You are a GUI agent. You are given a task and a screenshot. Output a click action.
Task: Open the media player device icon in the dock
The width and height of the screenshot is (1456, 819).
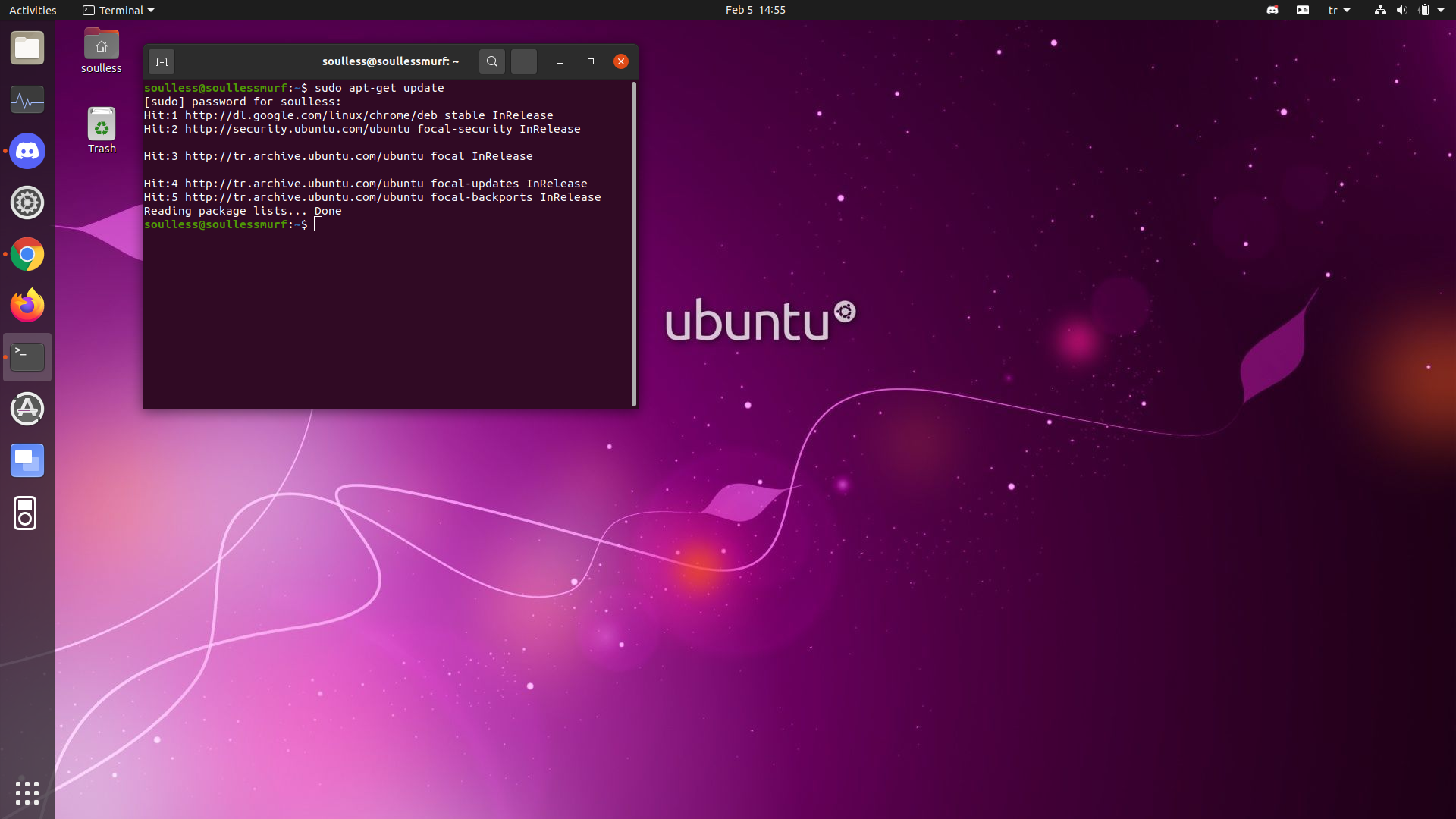tap(25, 513)
